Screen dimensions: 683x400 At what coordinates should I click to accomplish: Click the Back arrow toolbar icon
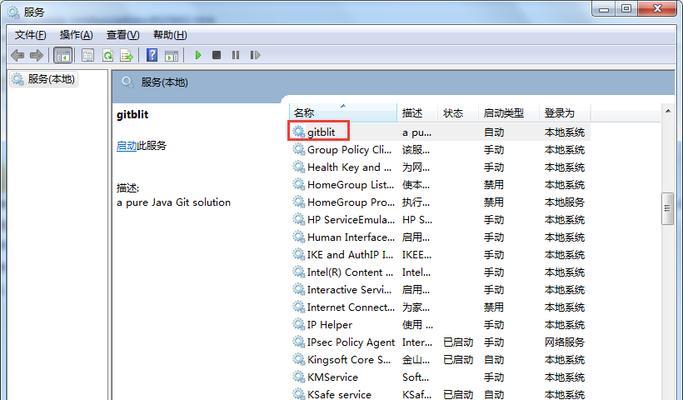17,55
